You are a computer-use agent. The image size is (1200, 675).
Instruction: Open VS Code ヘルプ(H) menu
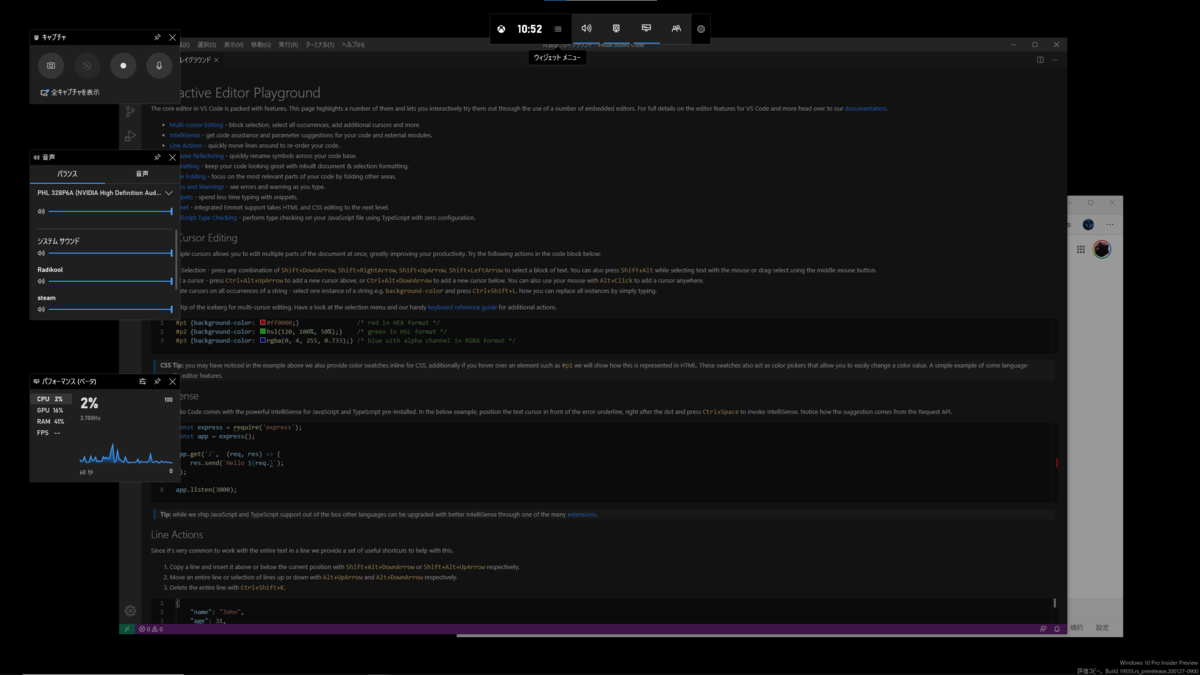tap(353, 45)
